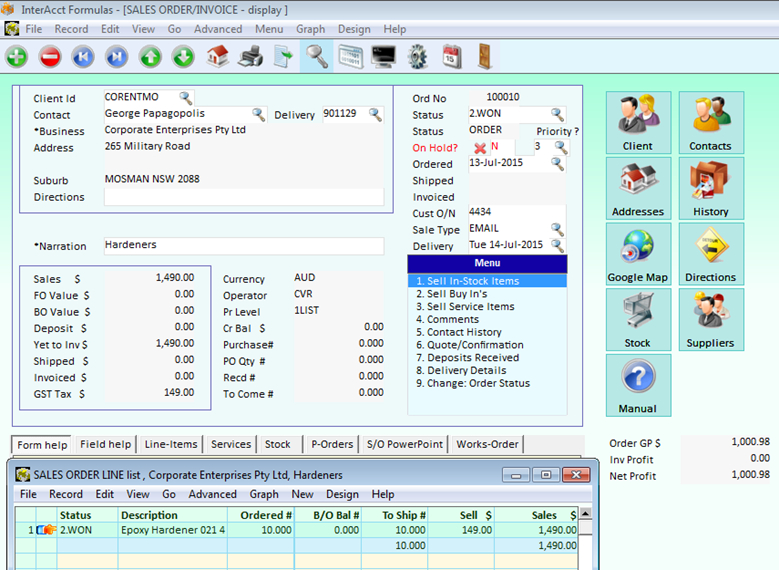Open the Manual help button
779x570 pixels.
638,385
